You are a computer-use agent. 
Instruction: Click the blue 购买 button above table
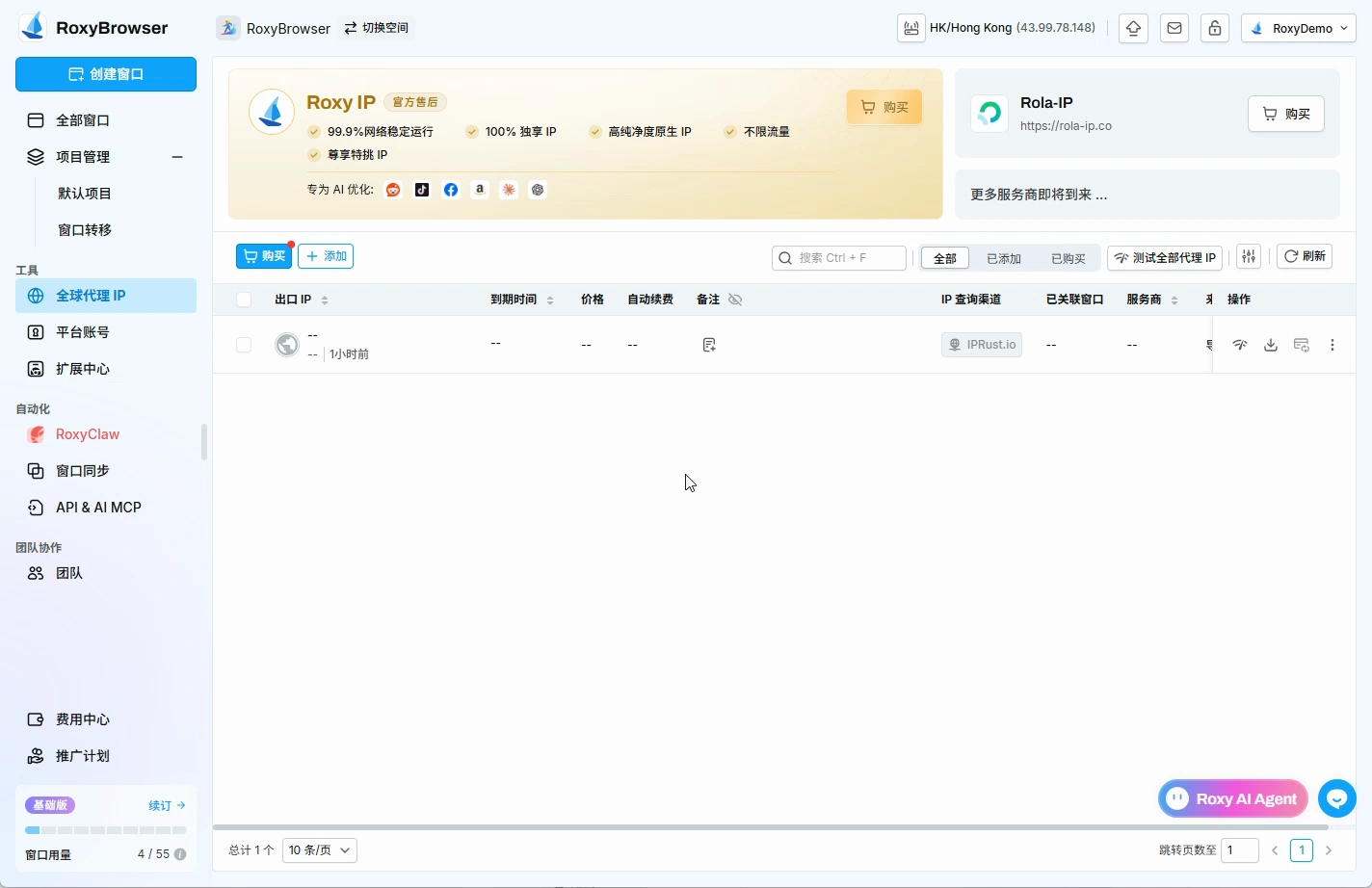[264, 256]
